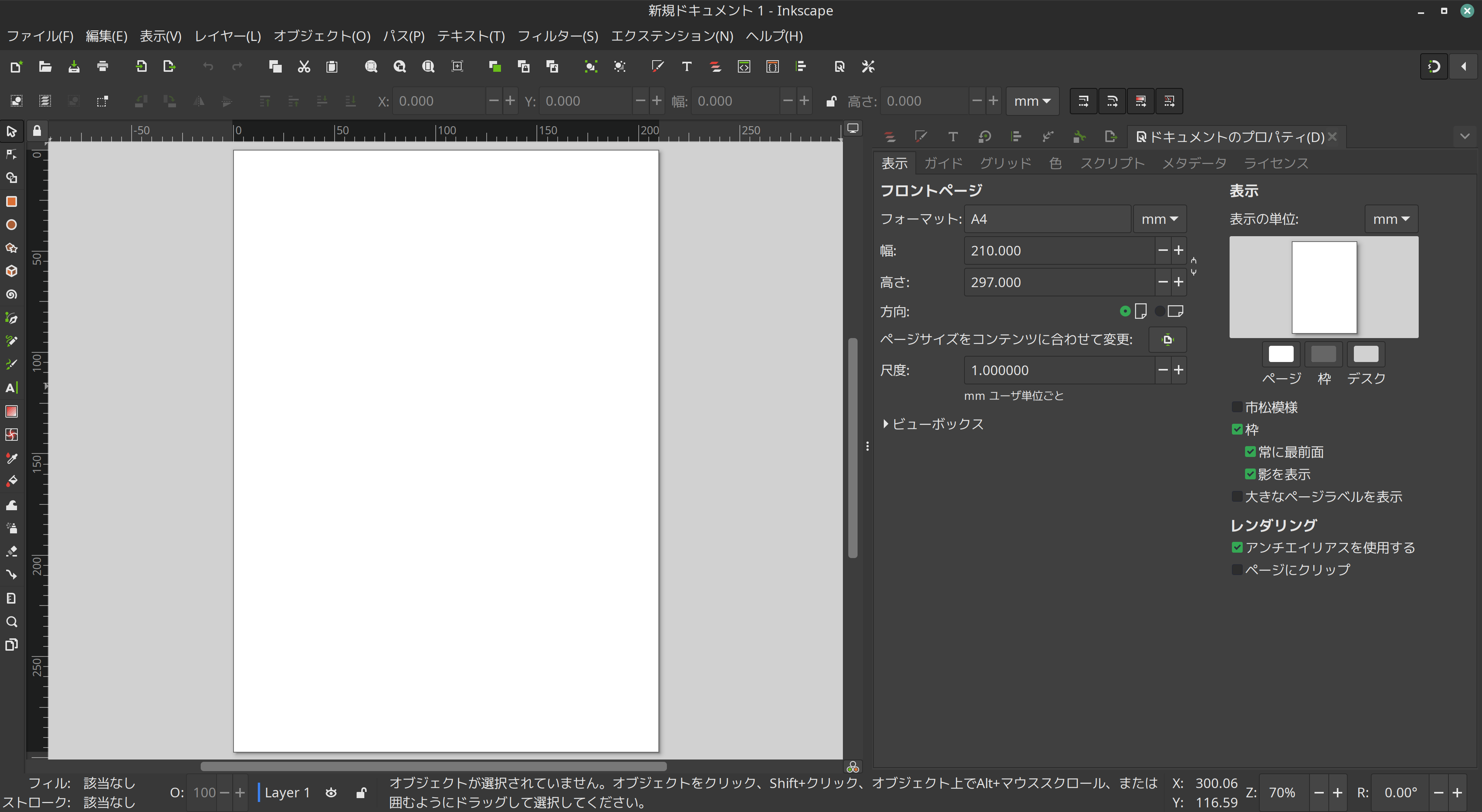Open the XML editor from the toolbar
Screen dimensions: 1482x812
click(743, 66)
